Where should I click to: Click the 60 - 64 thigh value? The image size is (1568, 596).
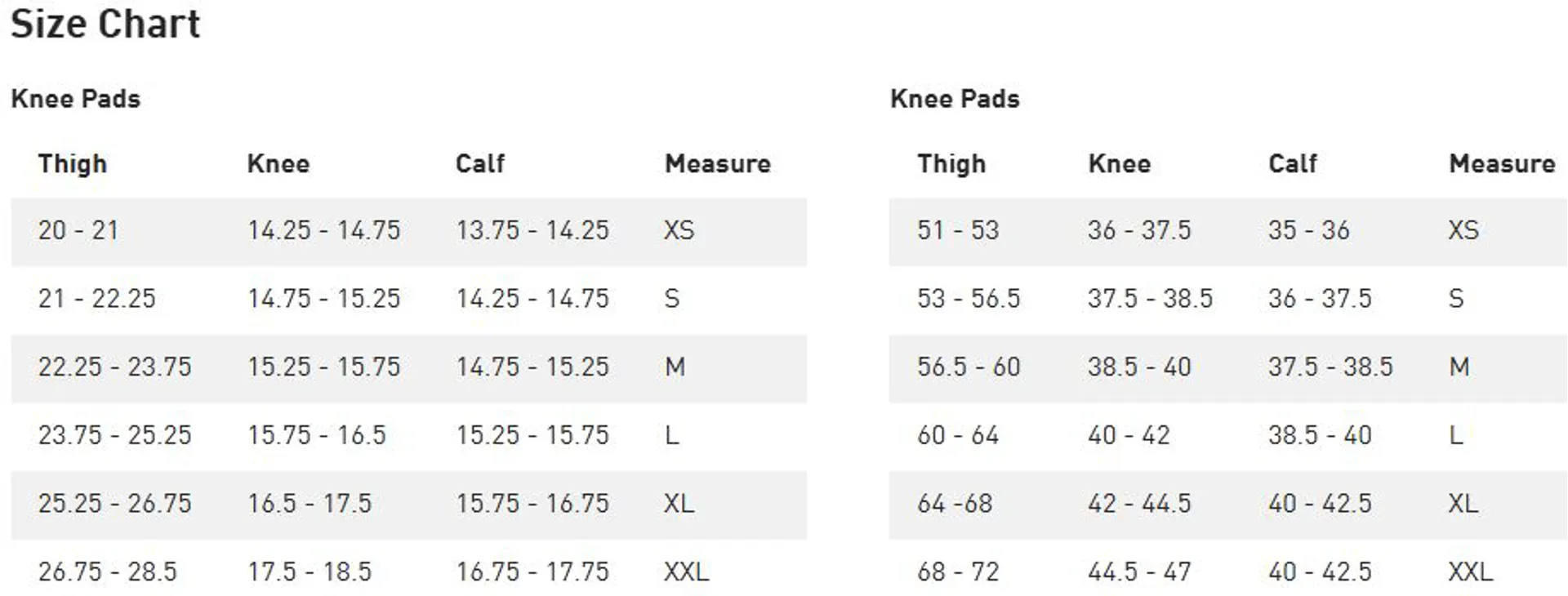(958, 435)
